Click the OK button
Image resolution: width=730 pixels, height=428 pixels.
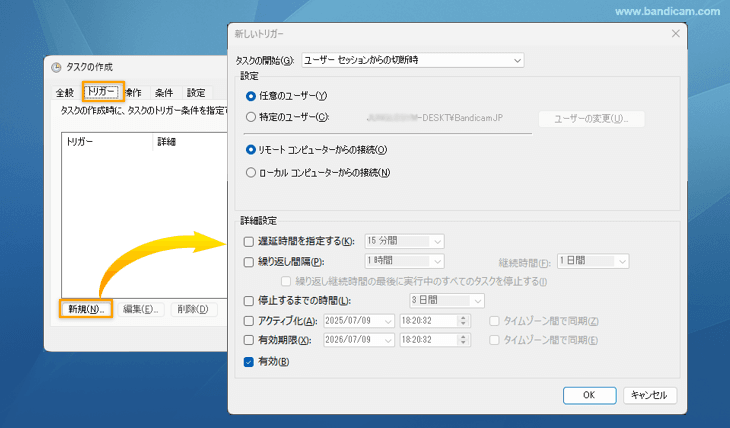click(589, 395)
